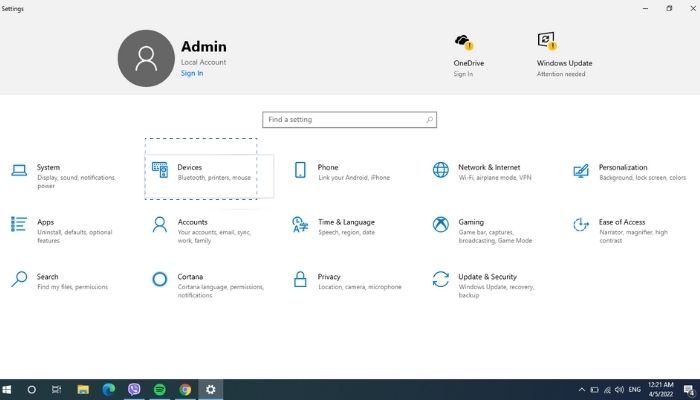
Task: Open the Gaming Xbox icon
Action: coord(441,225)
